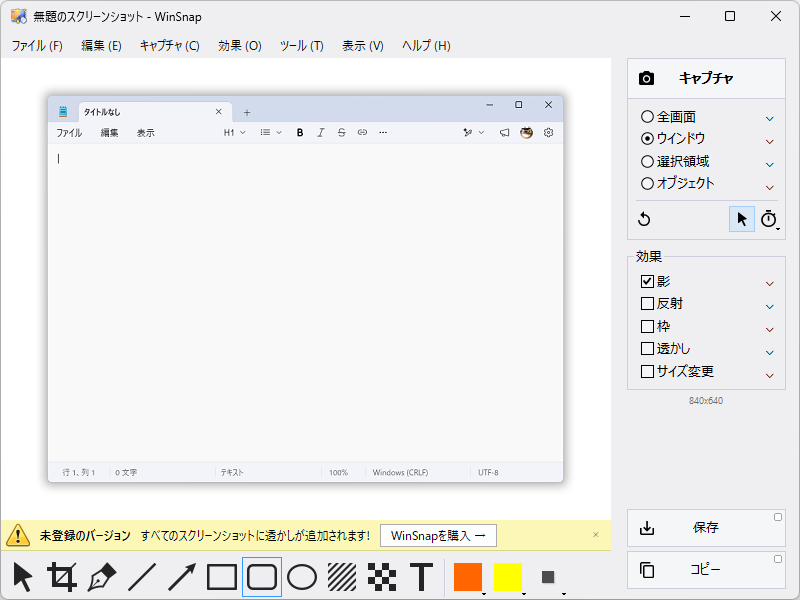Select ウインドウ capture mode
800x600 pixels.
click(x=673, y=138)
